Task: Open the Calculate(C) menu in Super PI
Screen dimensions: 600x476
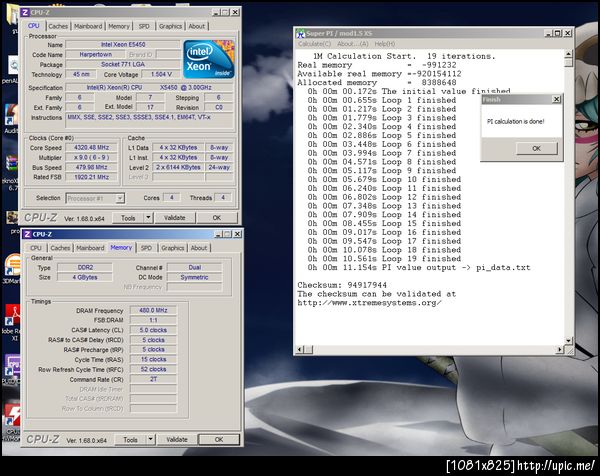Action: click(315, 44)
